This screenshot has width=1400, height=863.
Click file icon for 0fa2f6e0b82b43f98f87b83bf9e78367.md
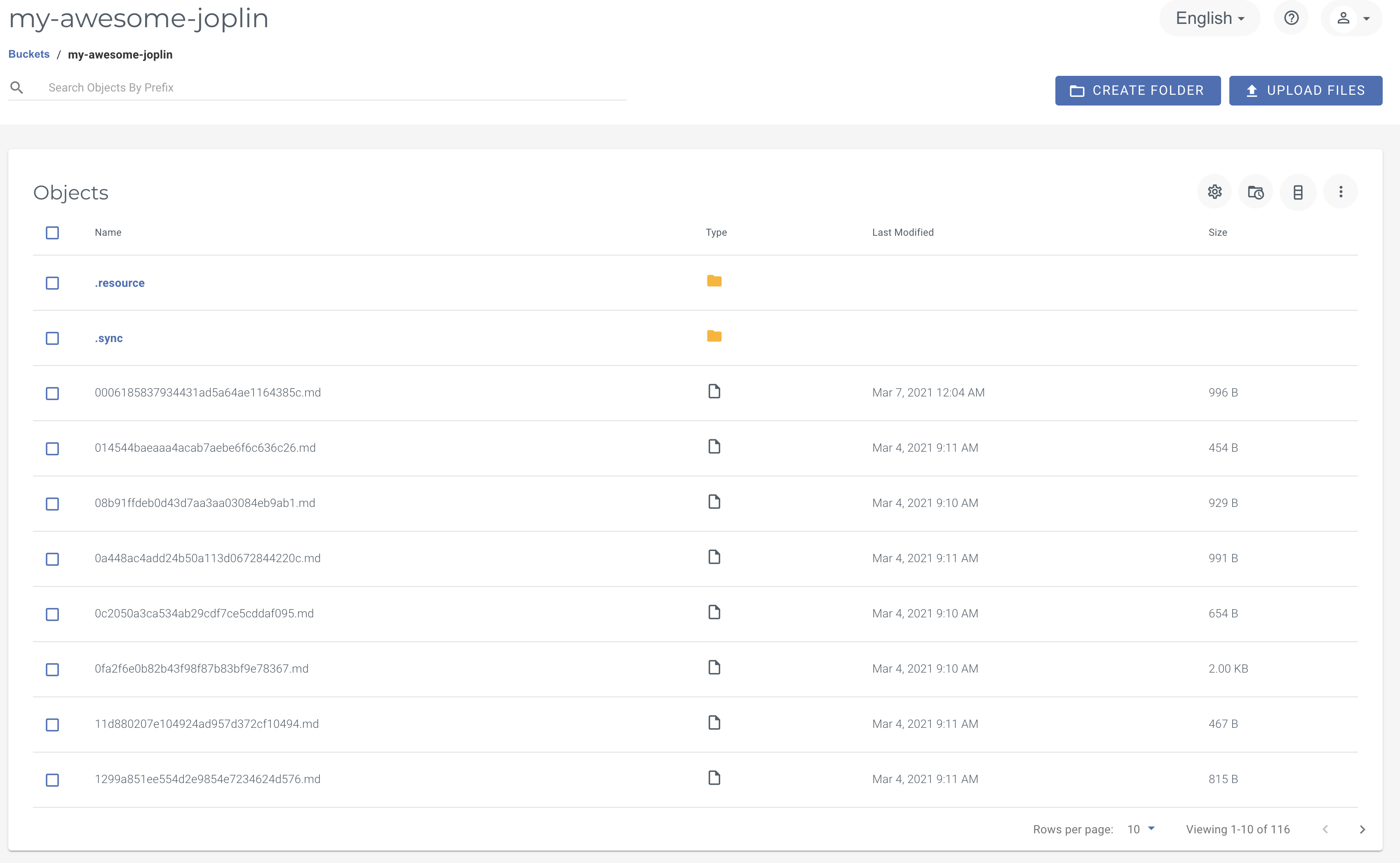714,668
